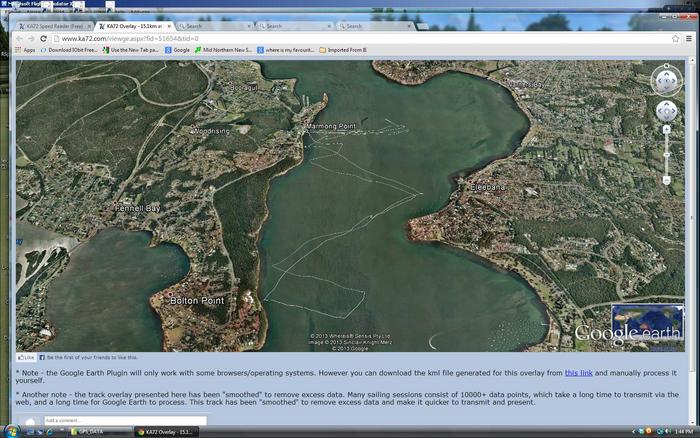Image resolution: width=700 pixels, height=438 pixels.
Task: Show hidden system tray icons arrow
Action: pos(633,432)
